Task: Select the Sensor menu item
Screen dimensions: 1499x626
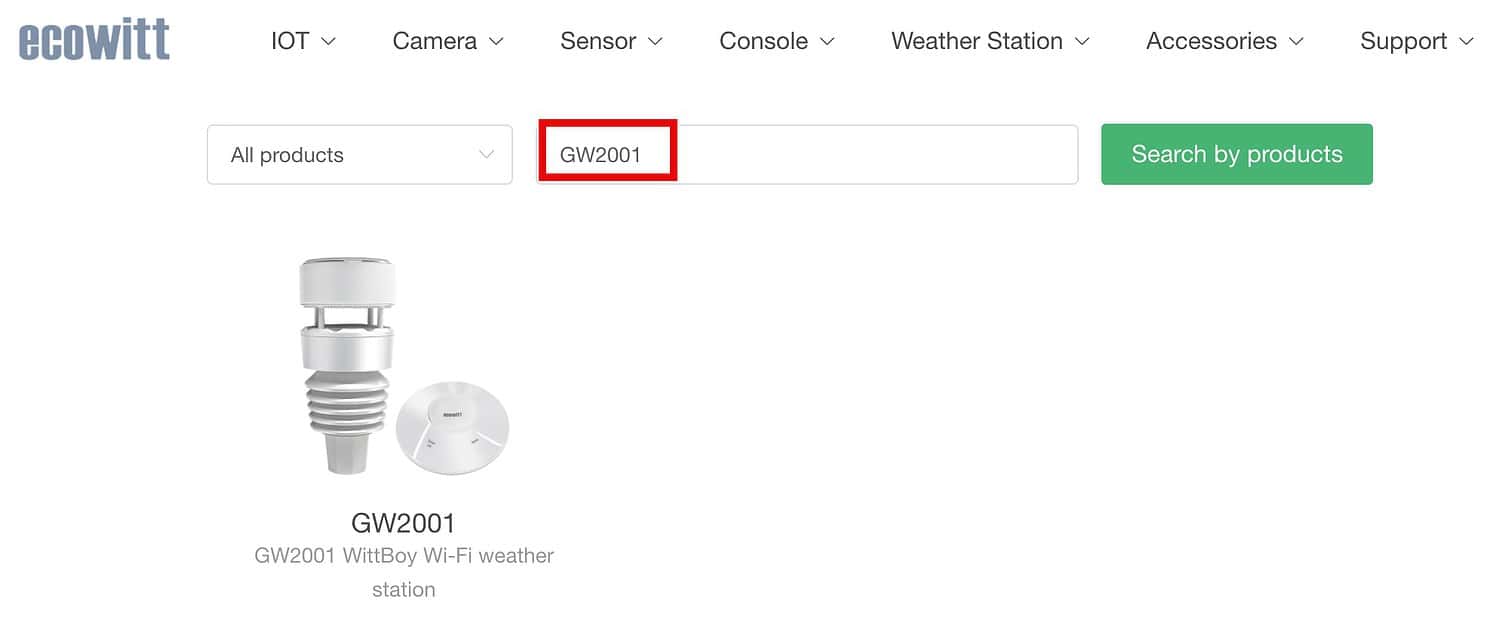Action: [x=597, y=41]
